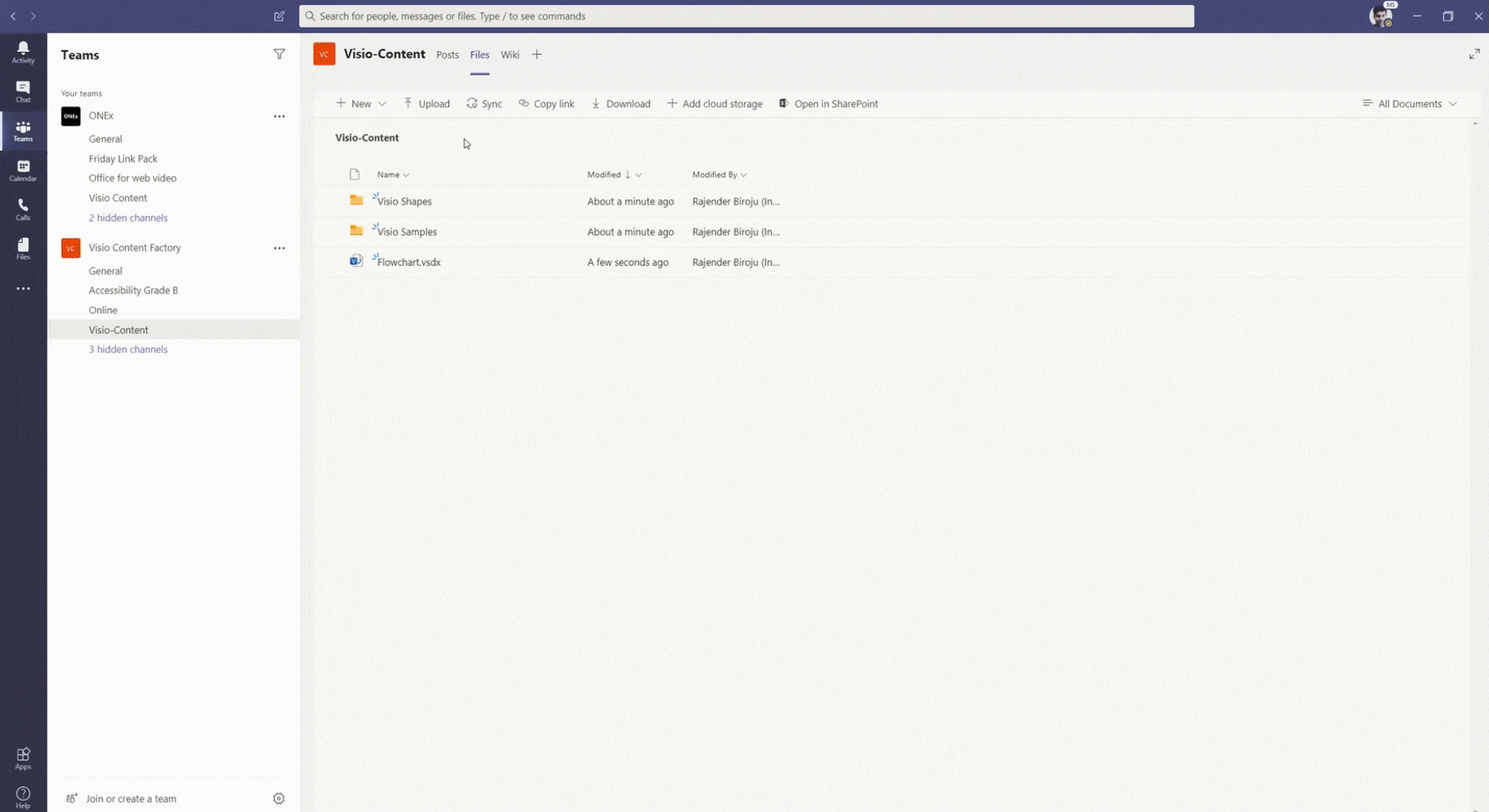The height and width of the screenshot is (812, 1489).
Task: Click the Visio-Content breadcrumb
Action: point(367,138)
